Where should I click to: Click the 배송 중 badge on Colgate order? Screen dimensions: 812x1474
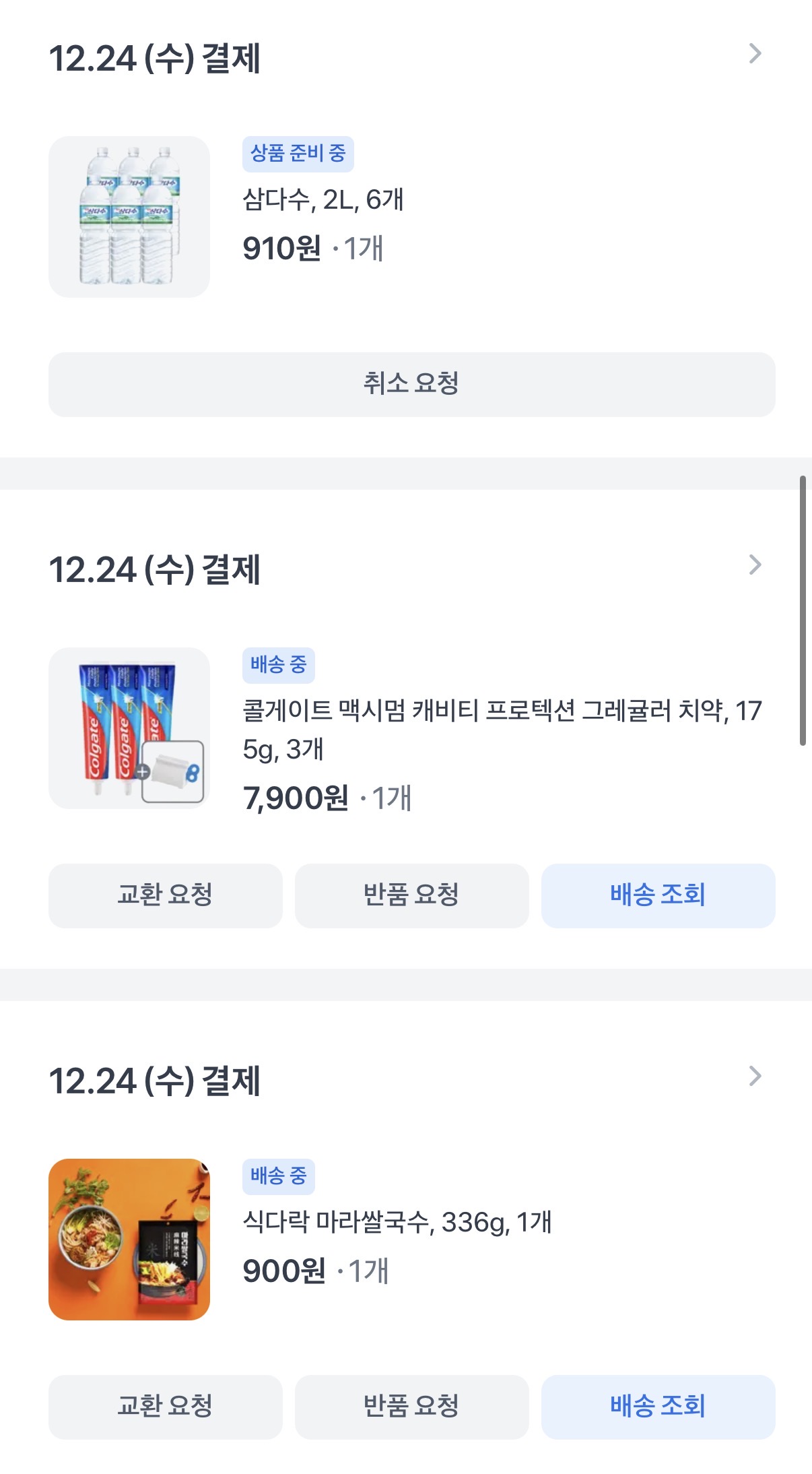278,665
